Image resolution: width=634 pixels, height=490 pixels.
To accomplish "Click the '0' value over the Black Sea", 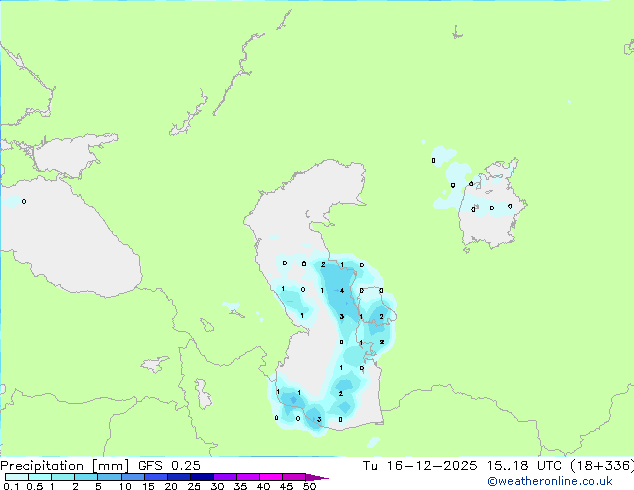I will (x=24, y=201).
